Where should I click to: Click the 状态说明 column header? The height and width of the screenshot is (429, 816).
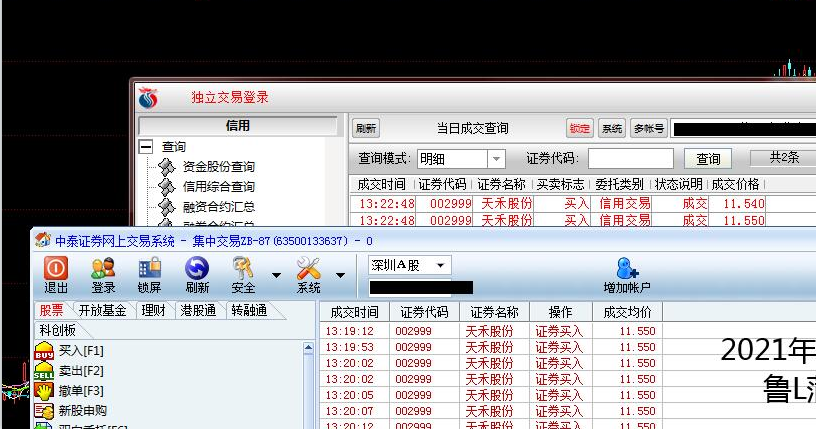[679, 184]
